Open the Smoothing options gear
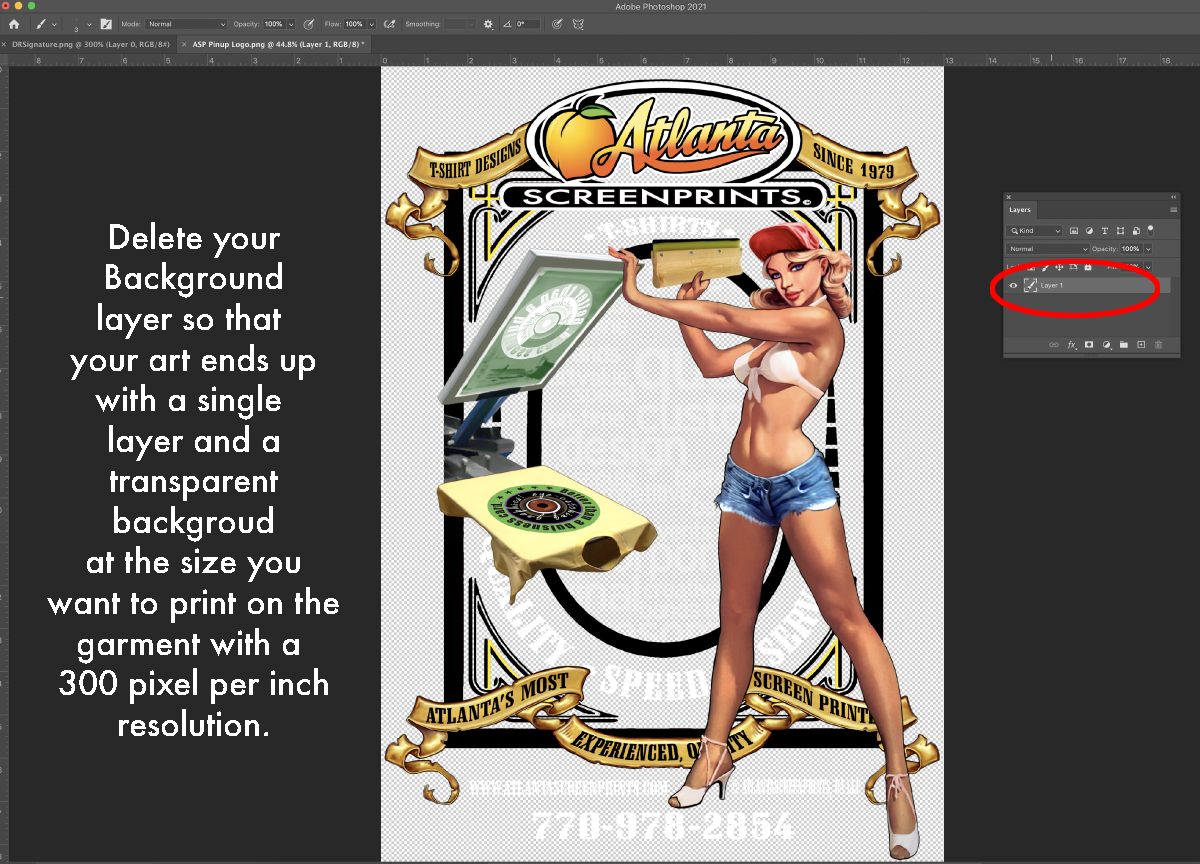This screenshot has height=864, width=1200. 488,24
